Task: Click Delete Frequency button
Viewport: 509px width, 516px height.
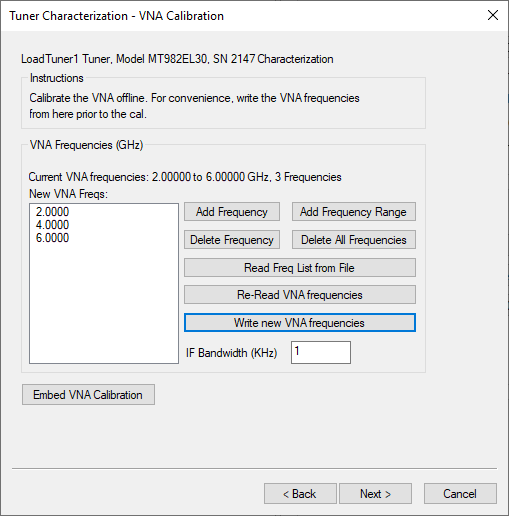Action: pyautogui.click(x=232, y=240)
